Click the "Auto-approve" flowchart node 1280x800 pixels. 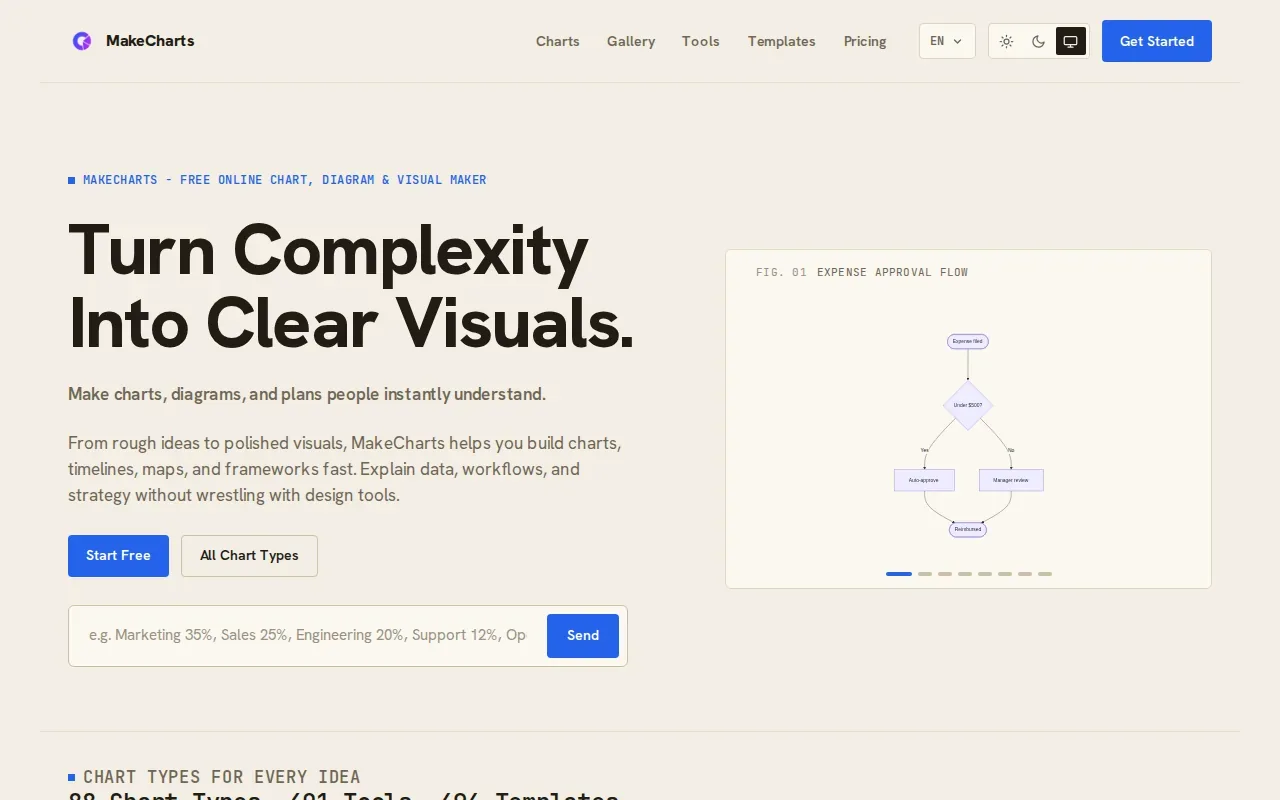pyautogui.click(x=924, y=480)
